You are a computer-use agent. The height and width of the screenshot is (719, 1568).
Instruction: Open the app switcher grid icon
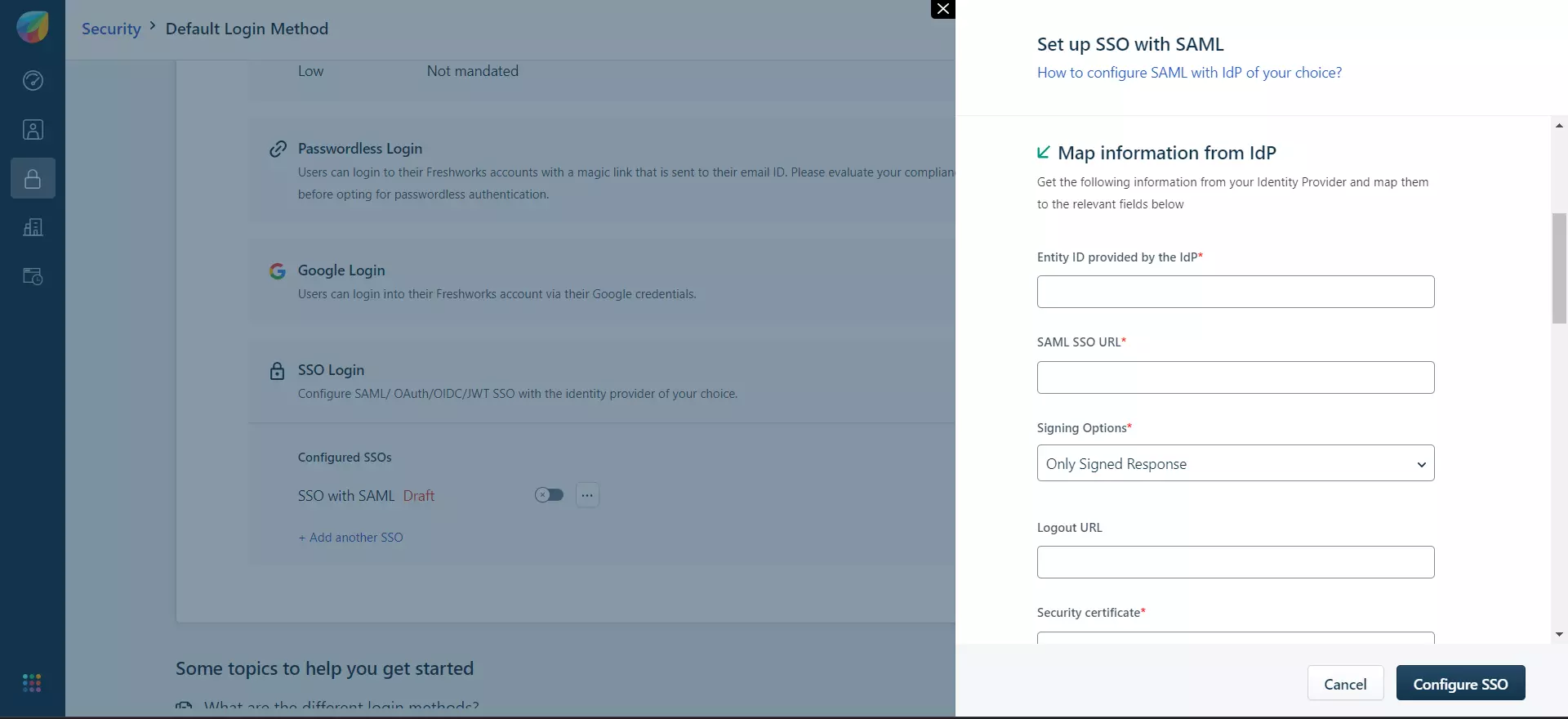[x=32, y=683]
